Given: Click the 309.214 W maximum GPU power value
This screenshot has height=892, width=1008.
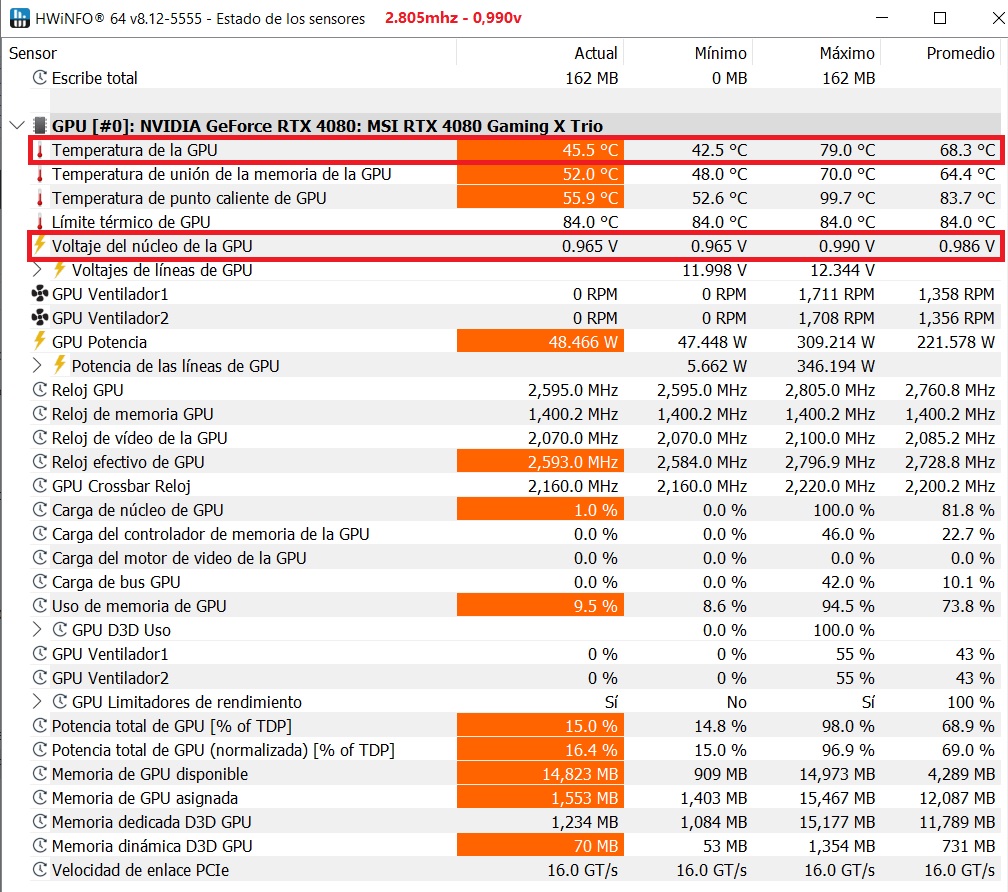Looking at the screenshot, I should tap(836, 342).
